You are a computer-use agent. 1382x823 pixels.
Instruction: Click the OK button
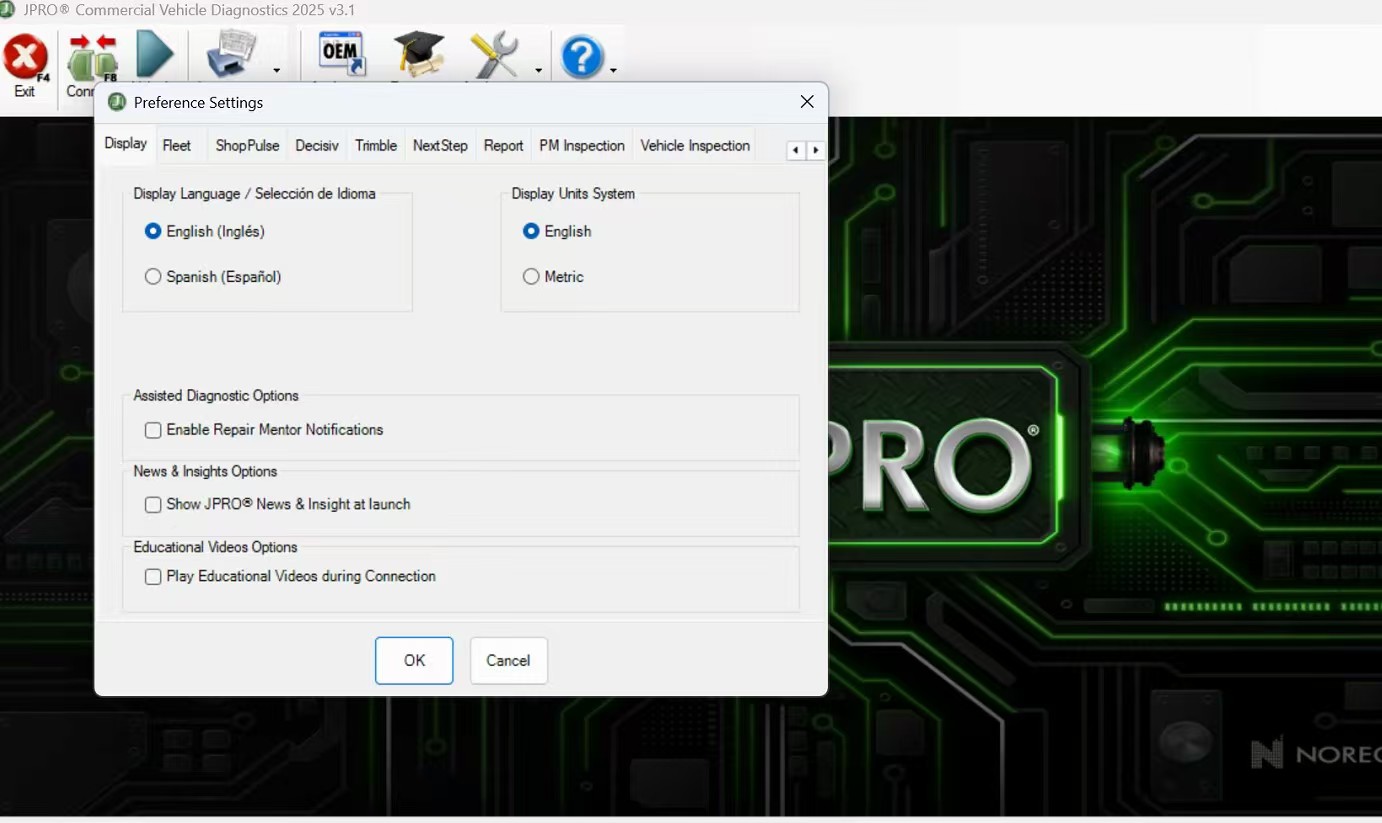coord(414,661)
